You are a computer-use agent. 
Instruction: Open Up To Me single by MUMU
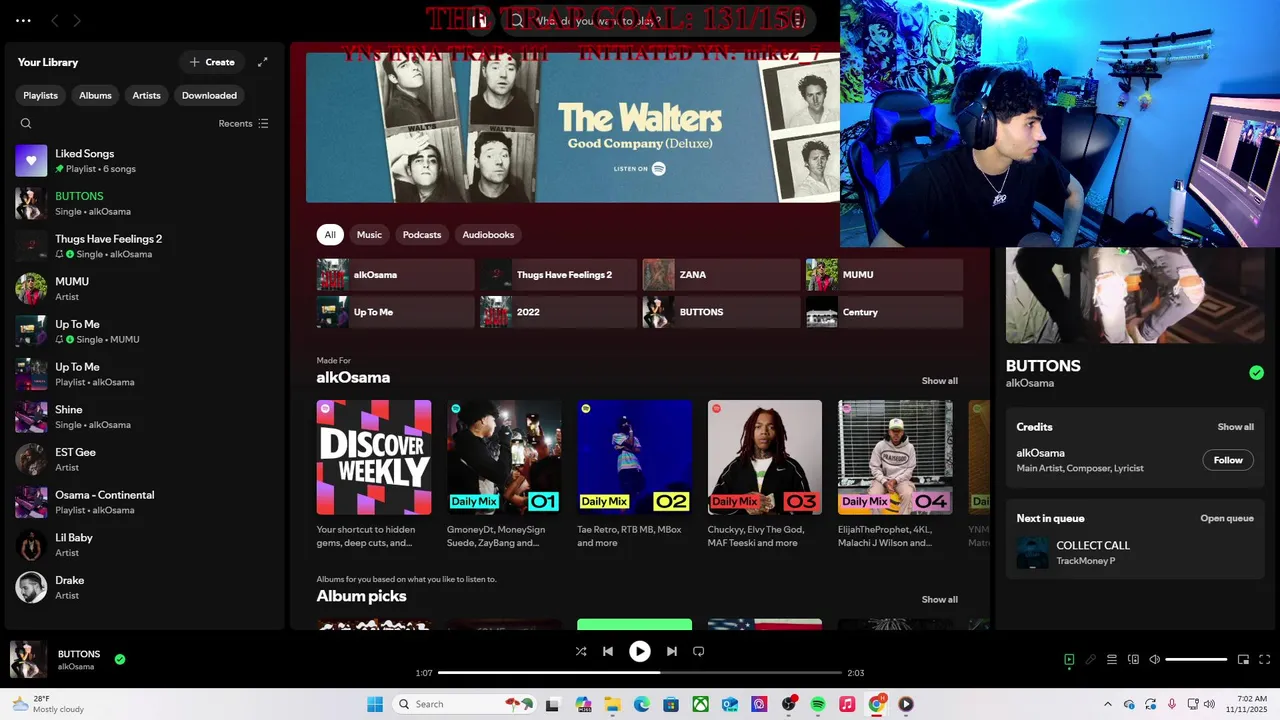[145, 331]
